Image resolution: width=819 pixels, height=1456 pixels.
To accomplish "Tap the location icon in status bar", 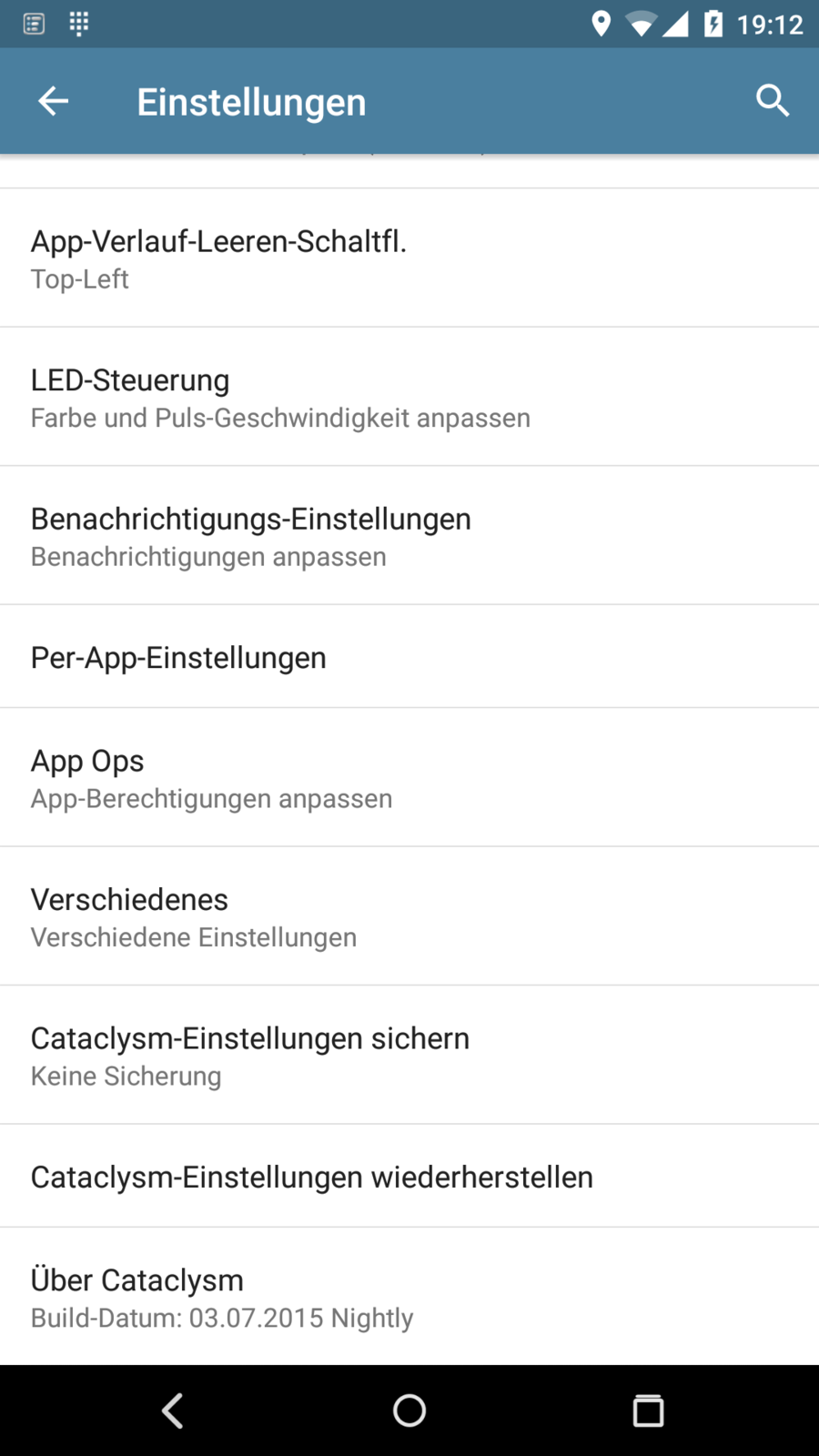I will (x=601, y=24).
